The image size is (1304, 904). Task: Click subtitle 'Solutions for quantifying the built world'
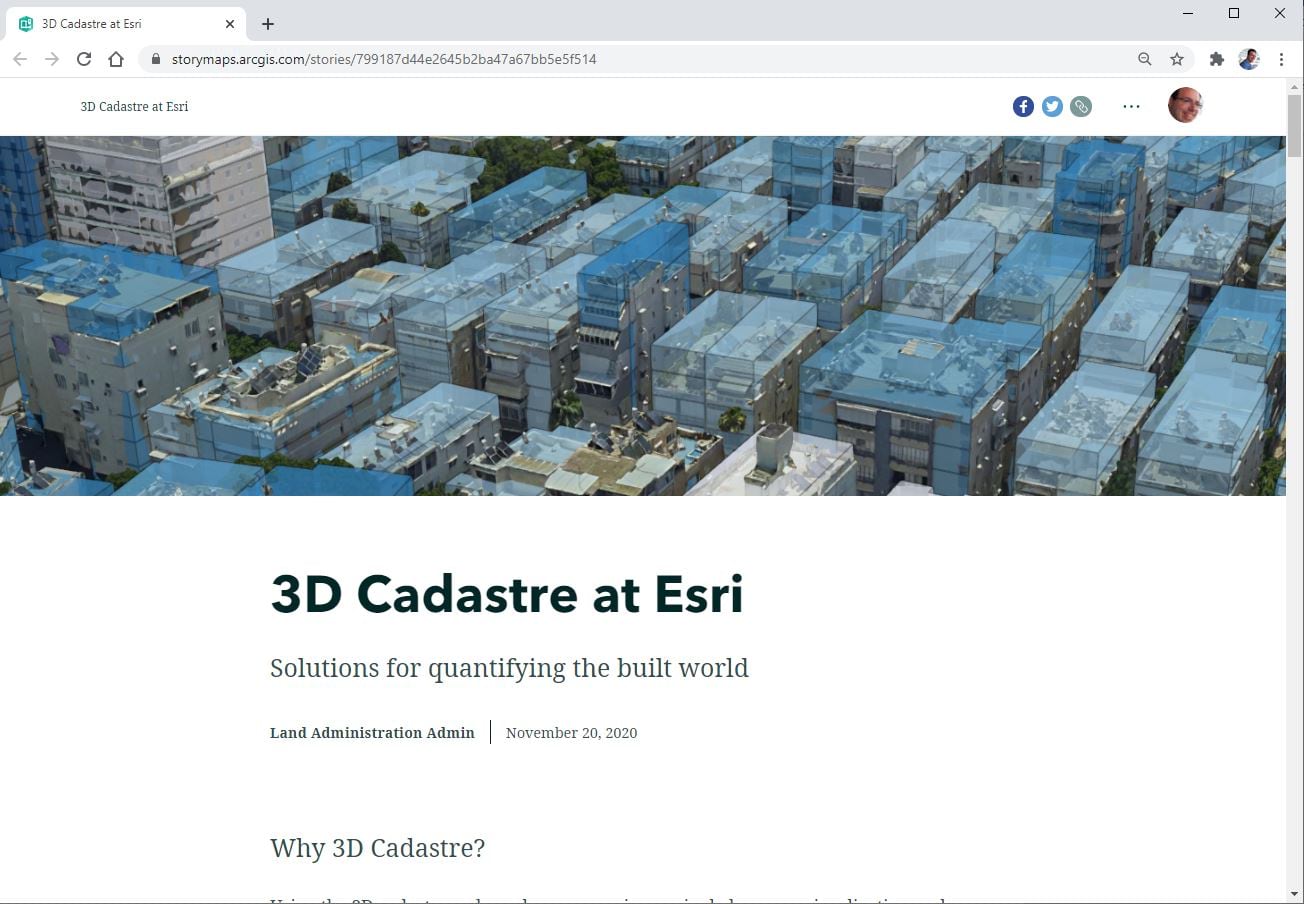pos(509,668)
